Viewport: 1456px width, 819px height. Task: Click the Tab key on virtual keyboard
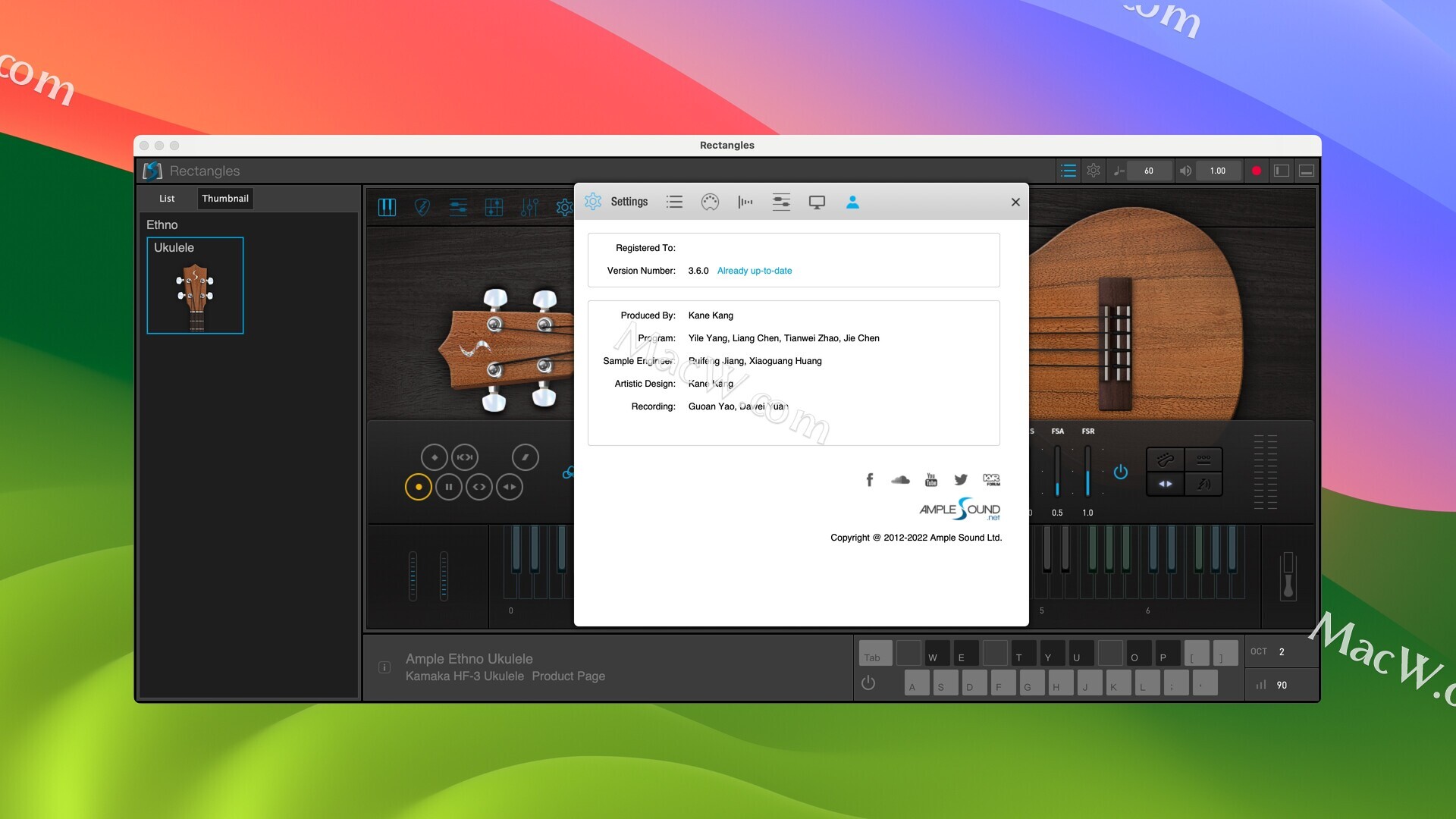coord(875,653)
